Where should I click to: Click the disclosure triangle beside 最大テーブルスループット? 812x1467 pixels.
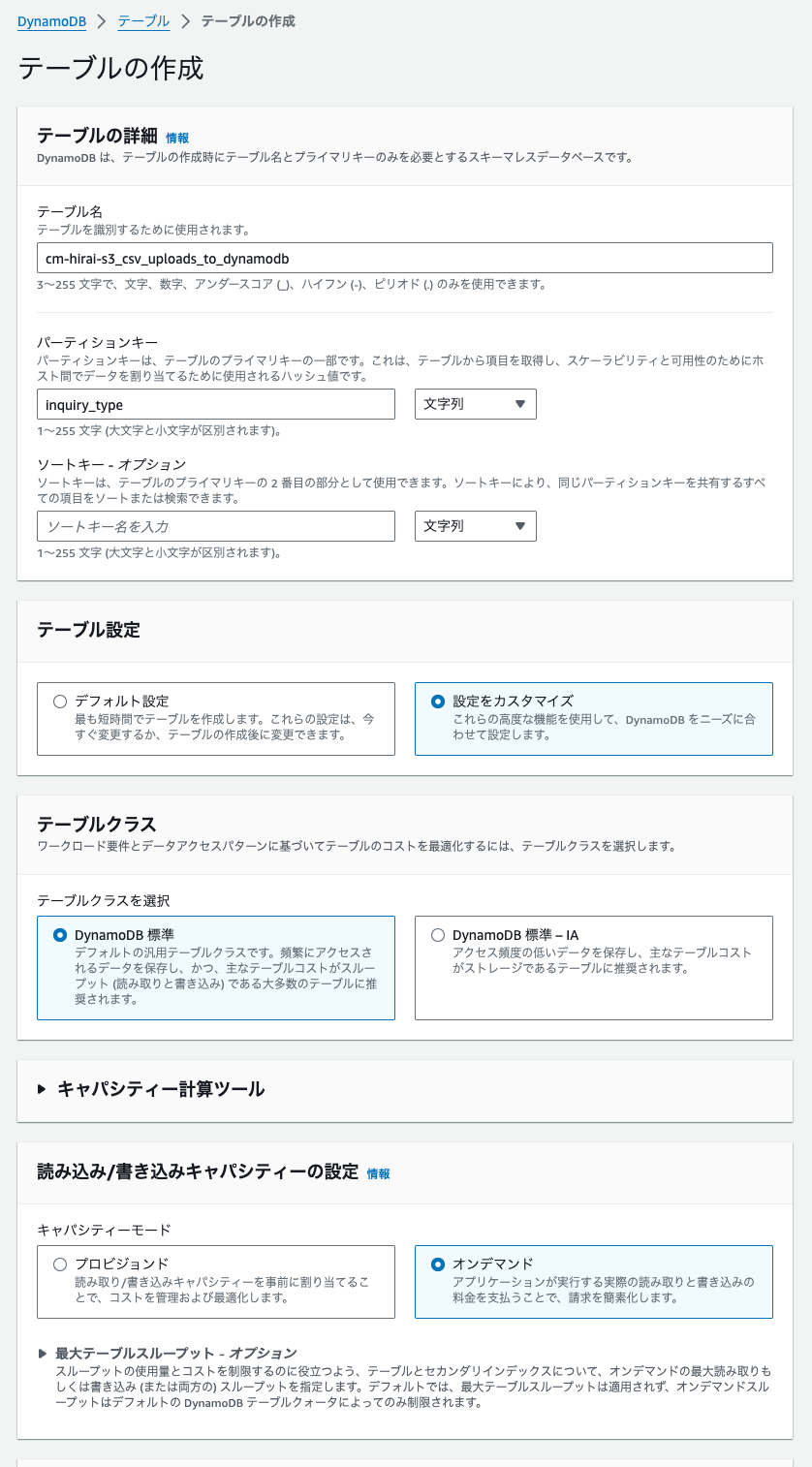coord(40,1353)
